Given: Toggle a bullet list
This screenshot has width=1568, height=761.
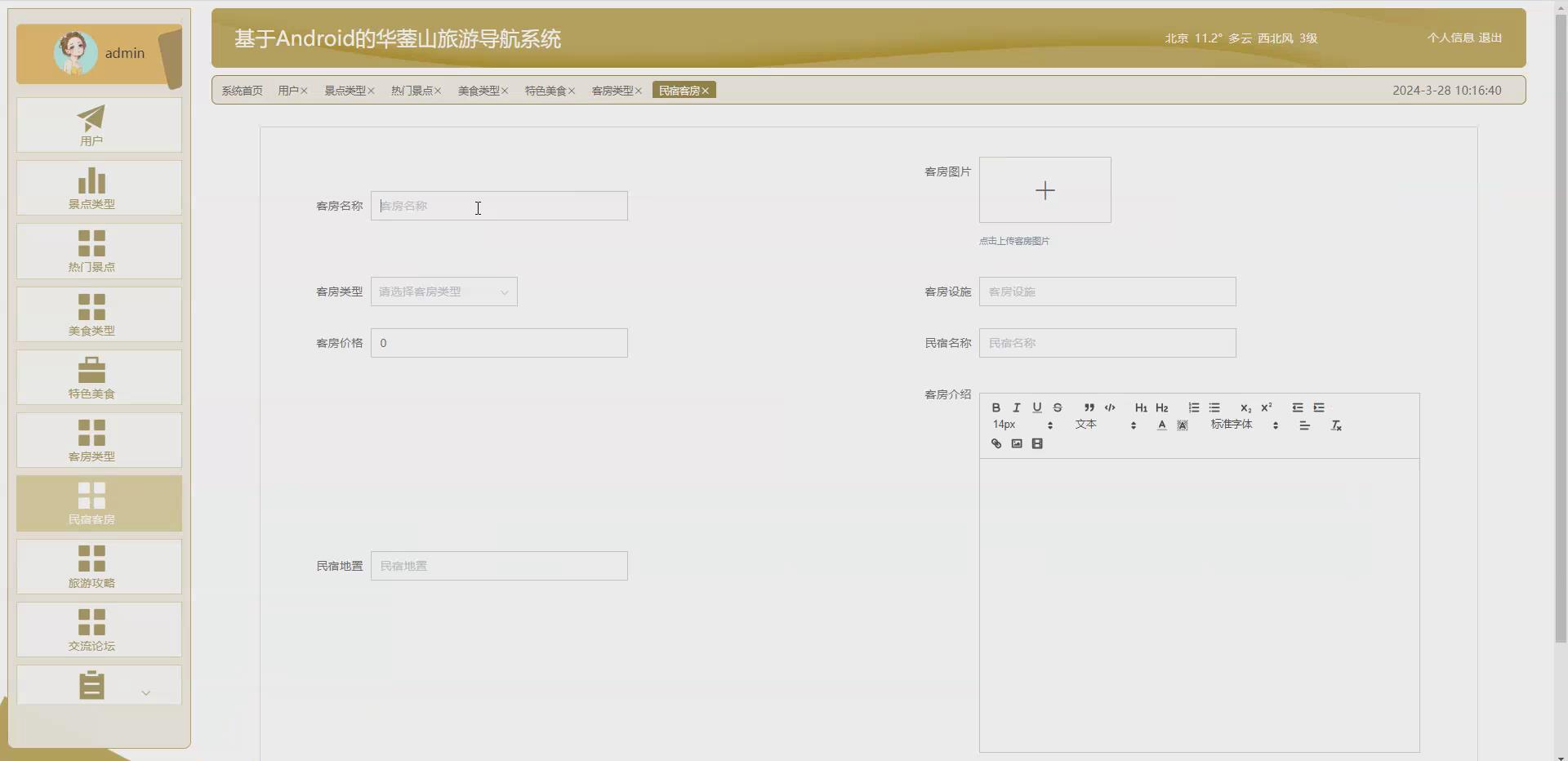Looking at the screenshot, I should (1214, 407).
